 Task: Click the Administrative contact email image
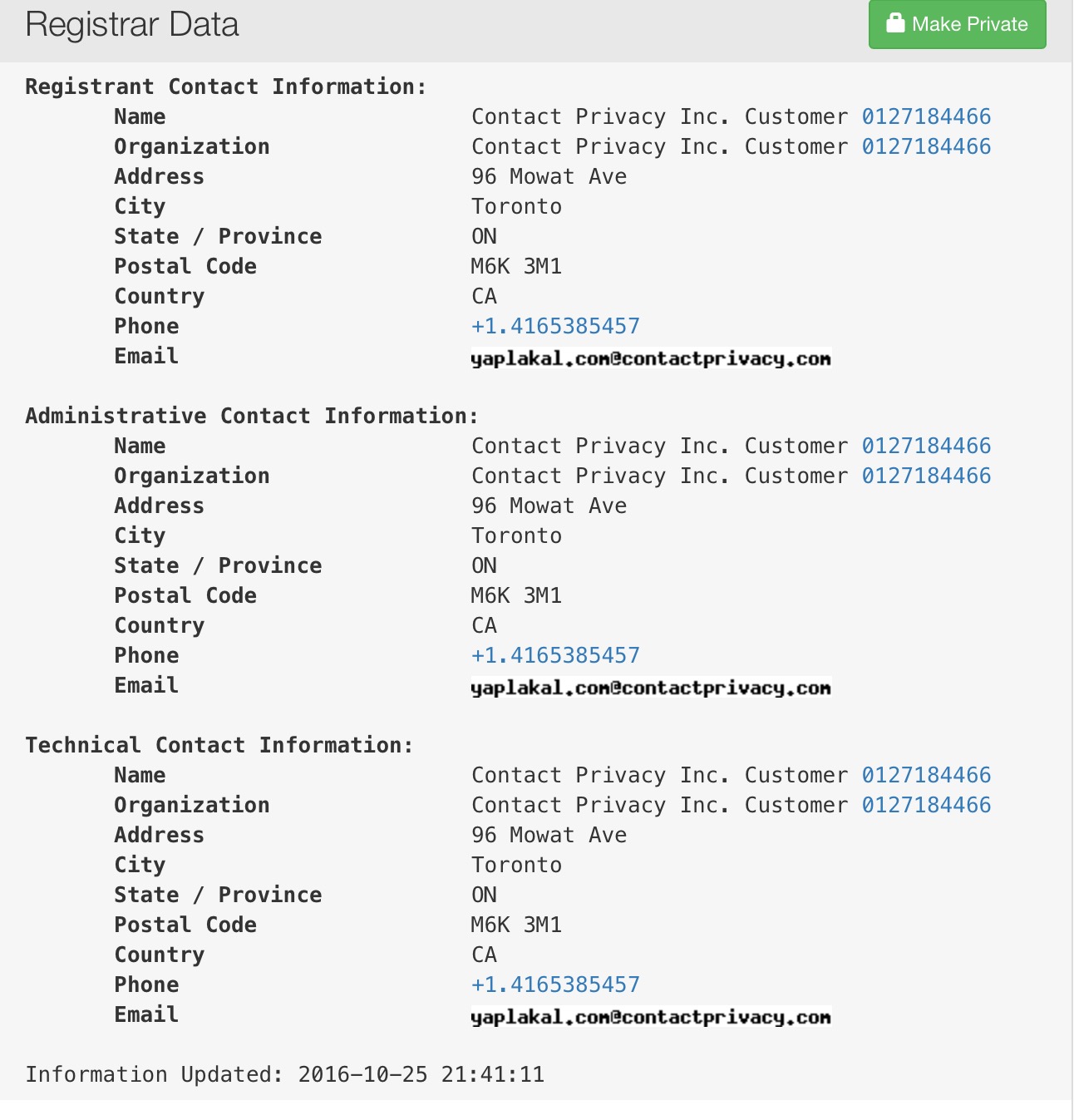pos(651,688)
